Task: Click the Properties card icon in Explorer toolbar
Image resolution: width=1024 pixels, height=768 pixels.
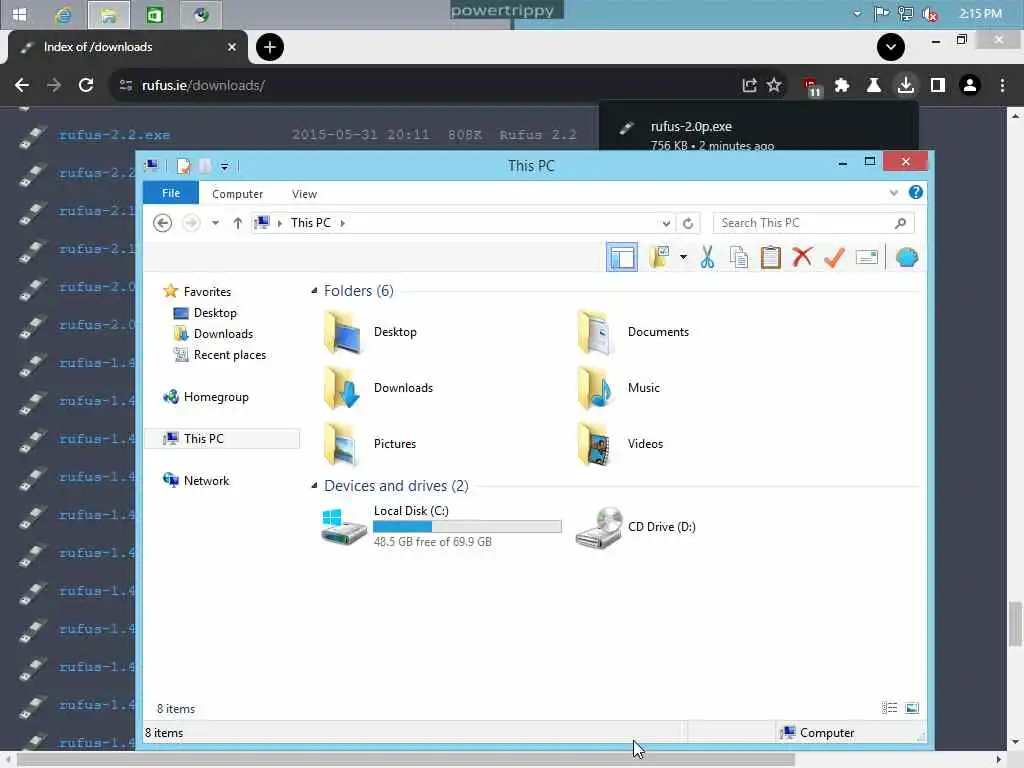Action: tap(867, 257)
